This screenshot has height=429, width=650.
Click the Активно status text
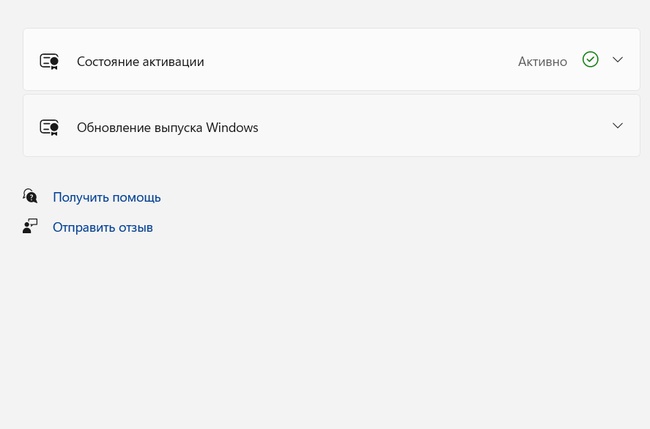tap(542, 61)
